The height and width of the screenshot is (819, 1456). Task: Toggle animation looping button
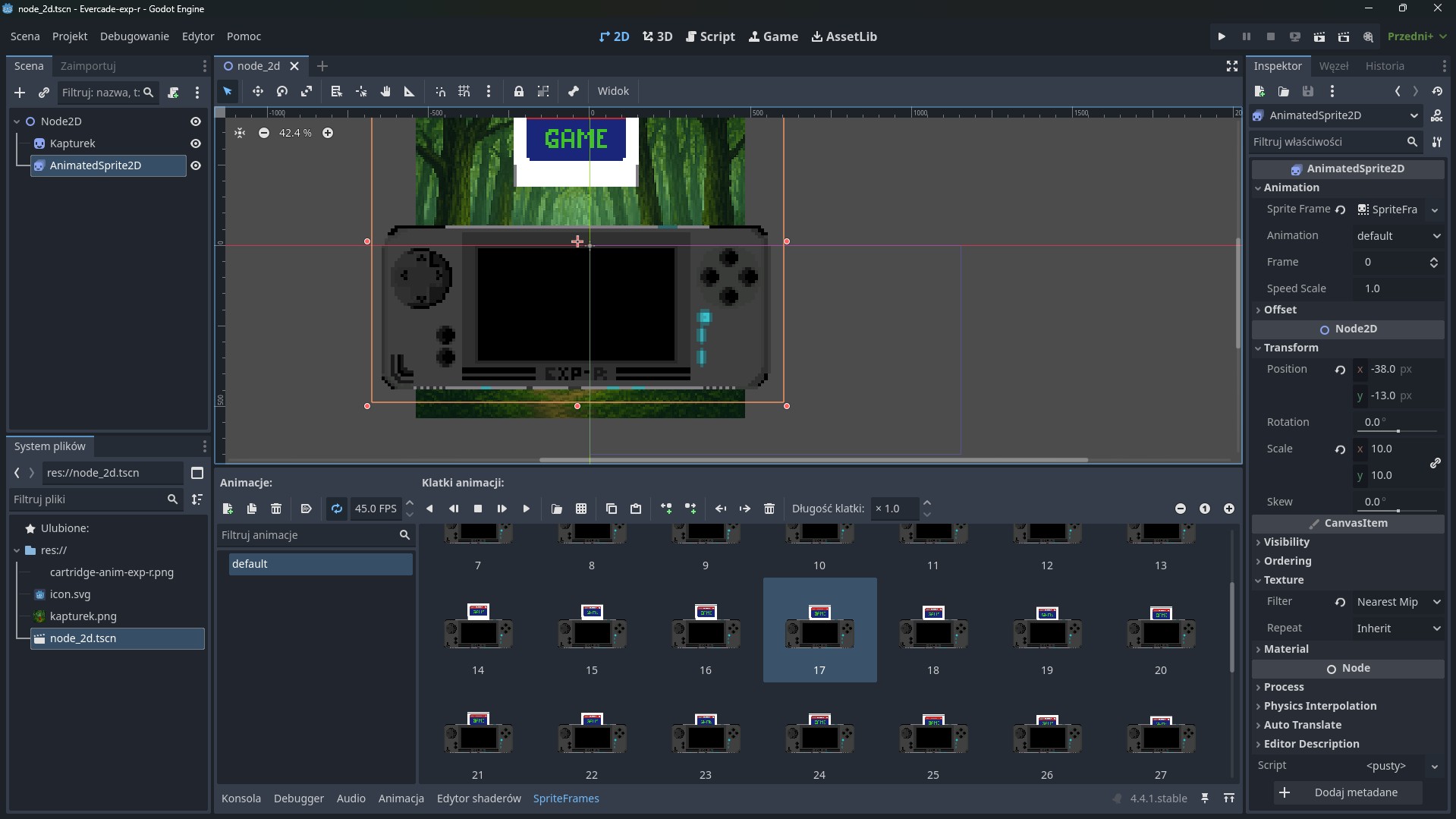coord(337,509)
